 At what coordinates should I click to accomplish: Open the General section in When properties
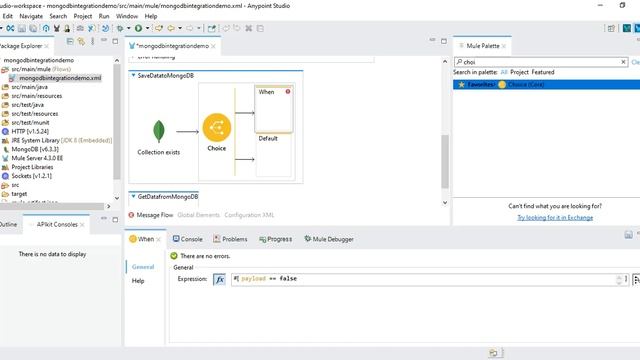coord(143,267)
